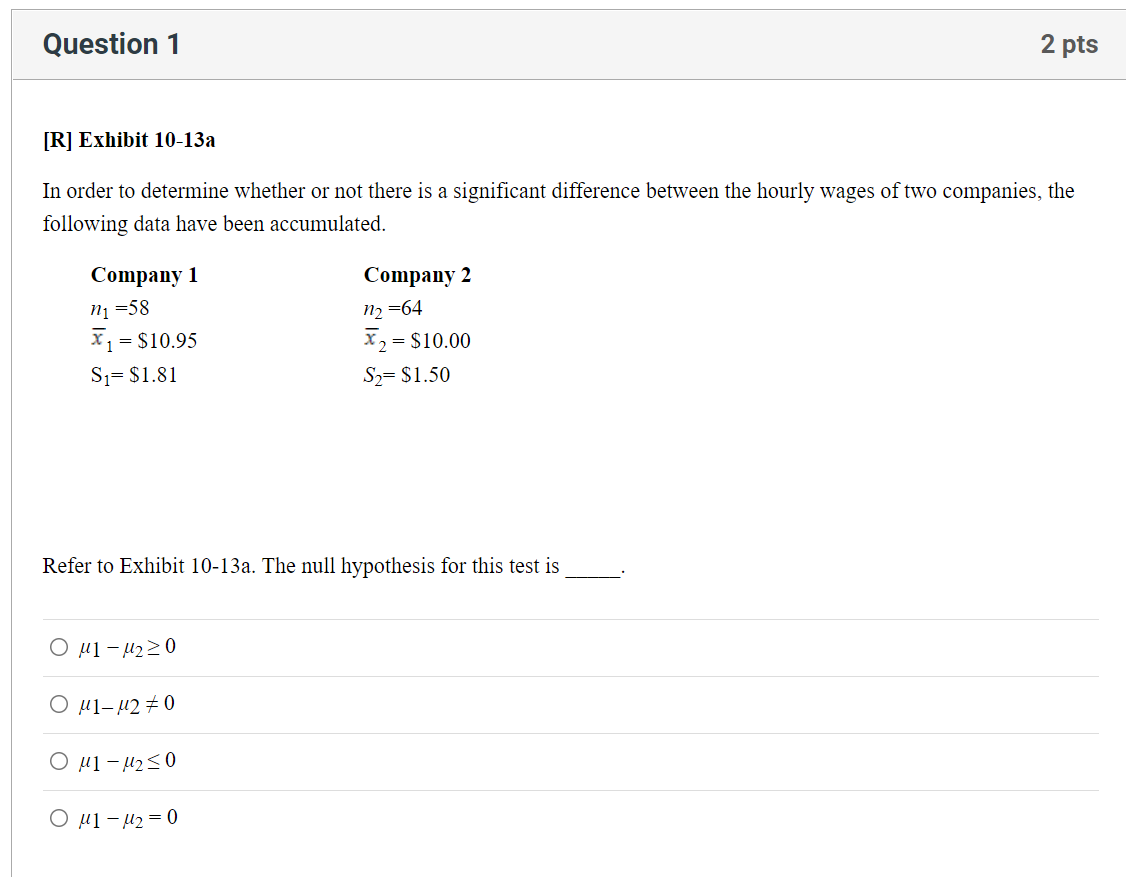This screenshot has height=877, width=1126.
Task: Click the second answer option's label text
Action: (x=123, y=704)
